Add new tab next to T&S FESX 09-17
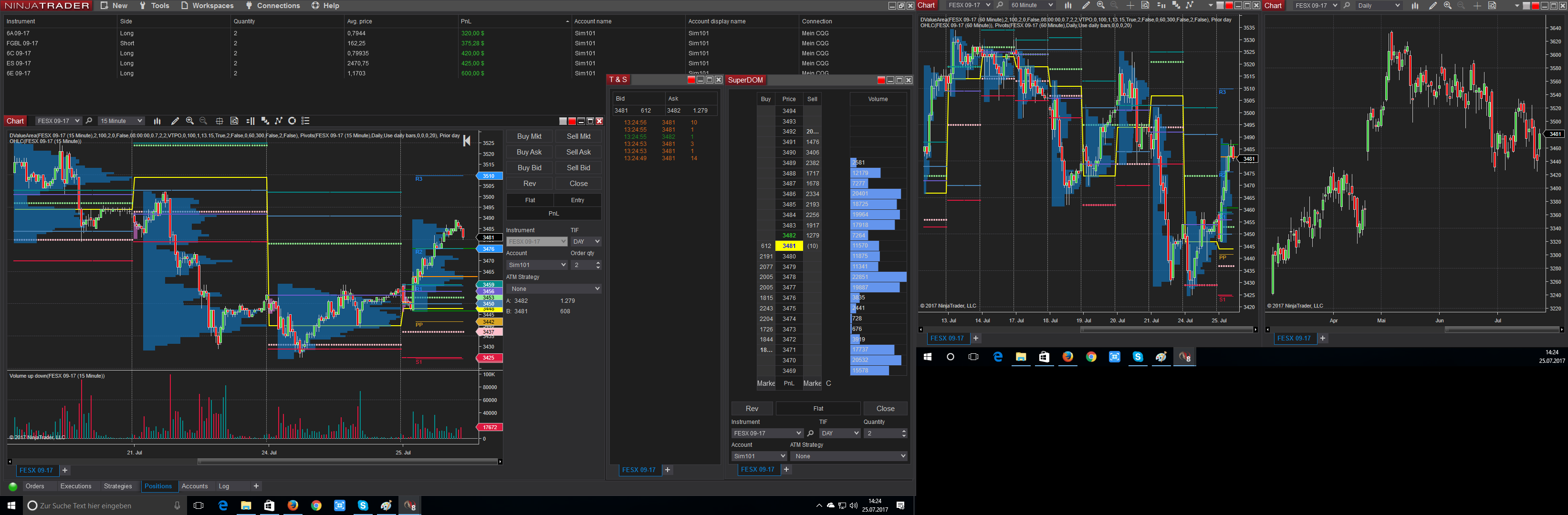This screenshot has height=515, width=1568. [668, 470]
